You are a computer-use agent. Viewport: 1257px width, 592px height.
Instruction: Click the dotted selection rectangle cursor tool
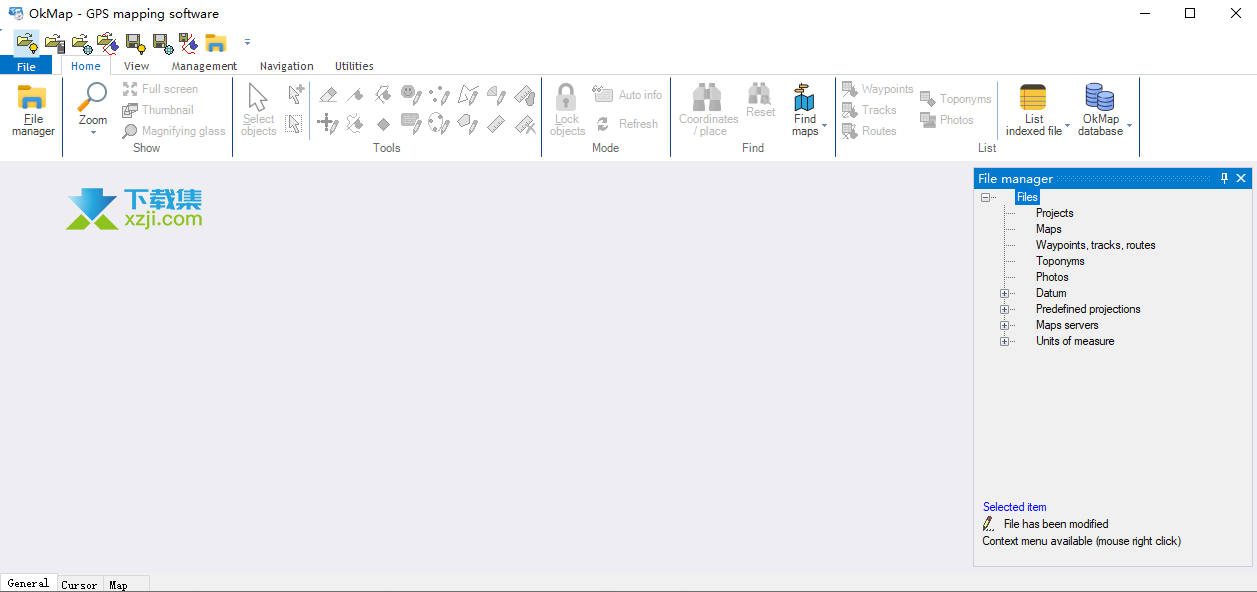click(x=294, y=124)
